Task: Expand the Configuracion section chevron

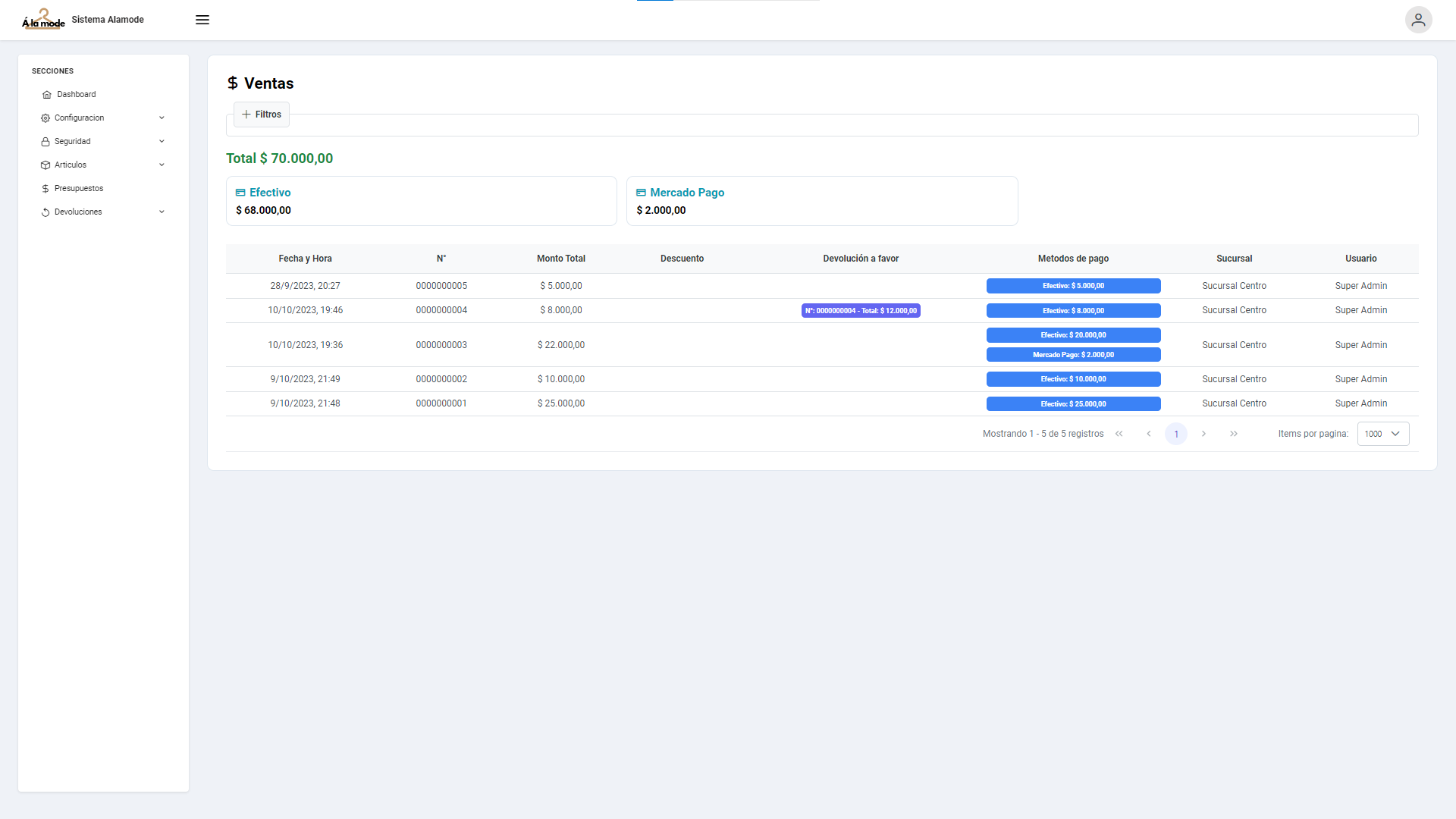Action: point(162,118)
